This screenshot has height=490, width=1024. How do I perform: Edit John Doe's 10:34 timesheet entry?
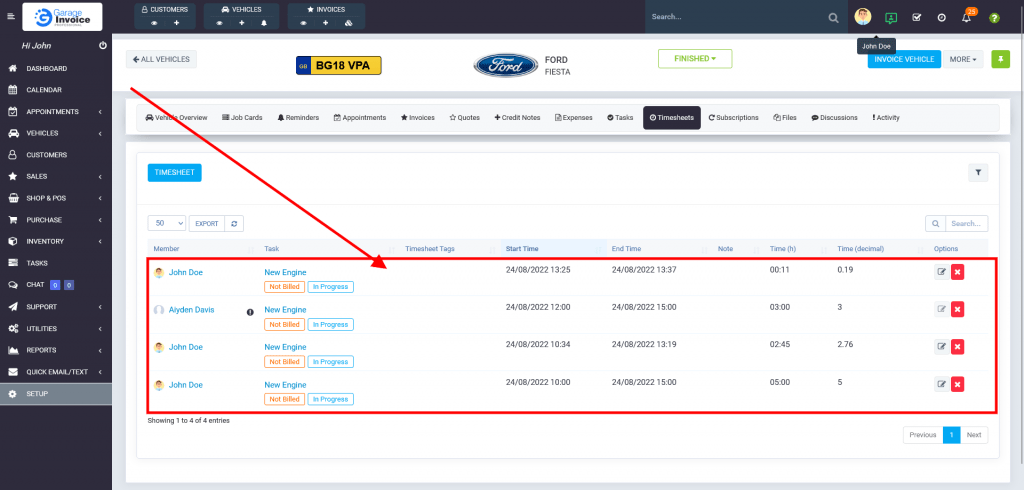pyautogui.click(x=942, y=346)
